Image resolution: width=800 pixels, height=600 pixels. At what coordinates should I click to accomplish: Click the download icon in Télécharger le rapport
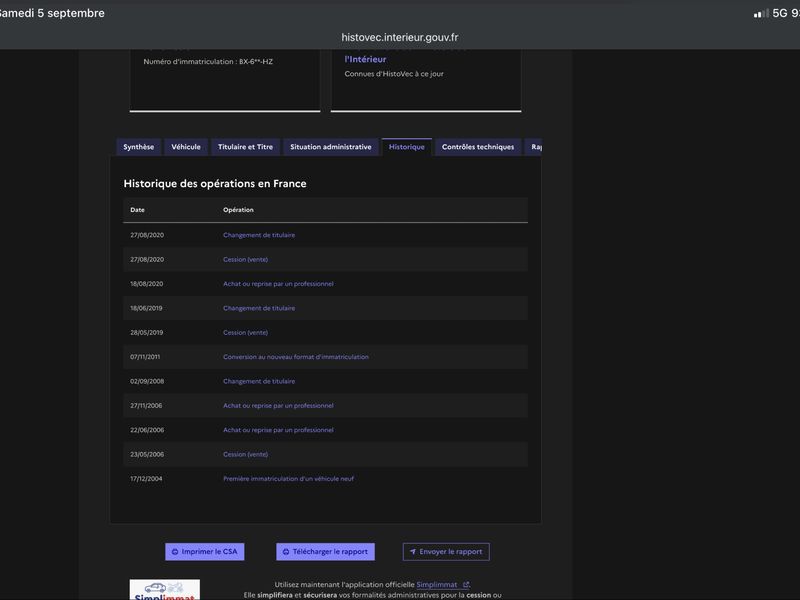tap(286, 552)
